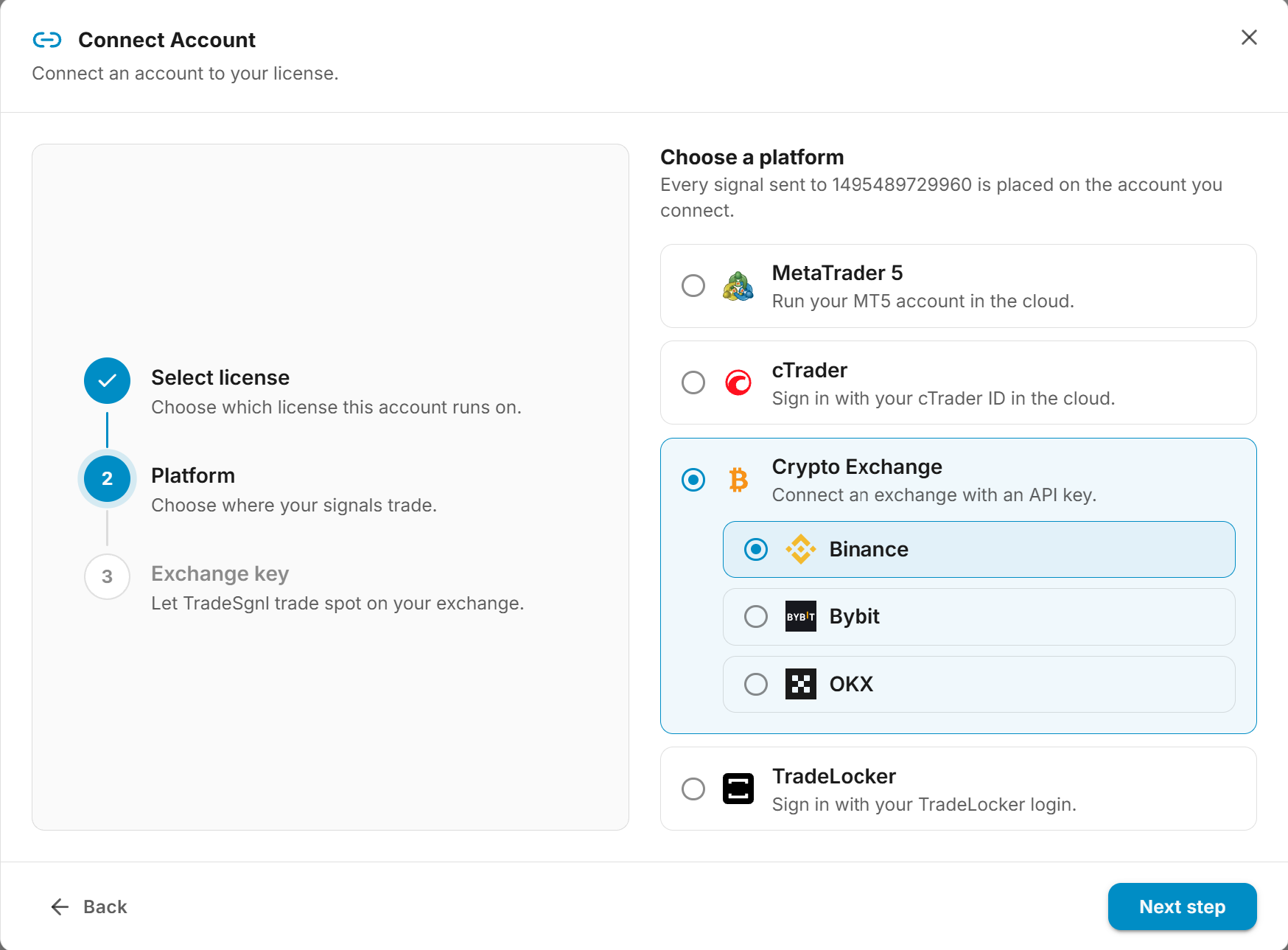Click 'Sign in with your TradeLocker login.'

pyautogui.click(x=924, y=804)
